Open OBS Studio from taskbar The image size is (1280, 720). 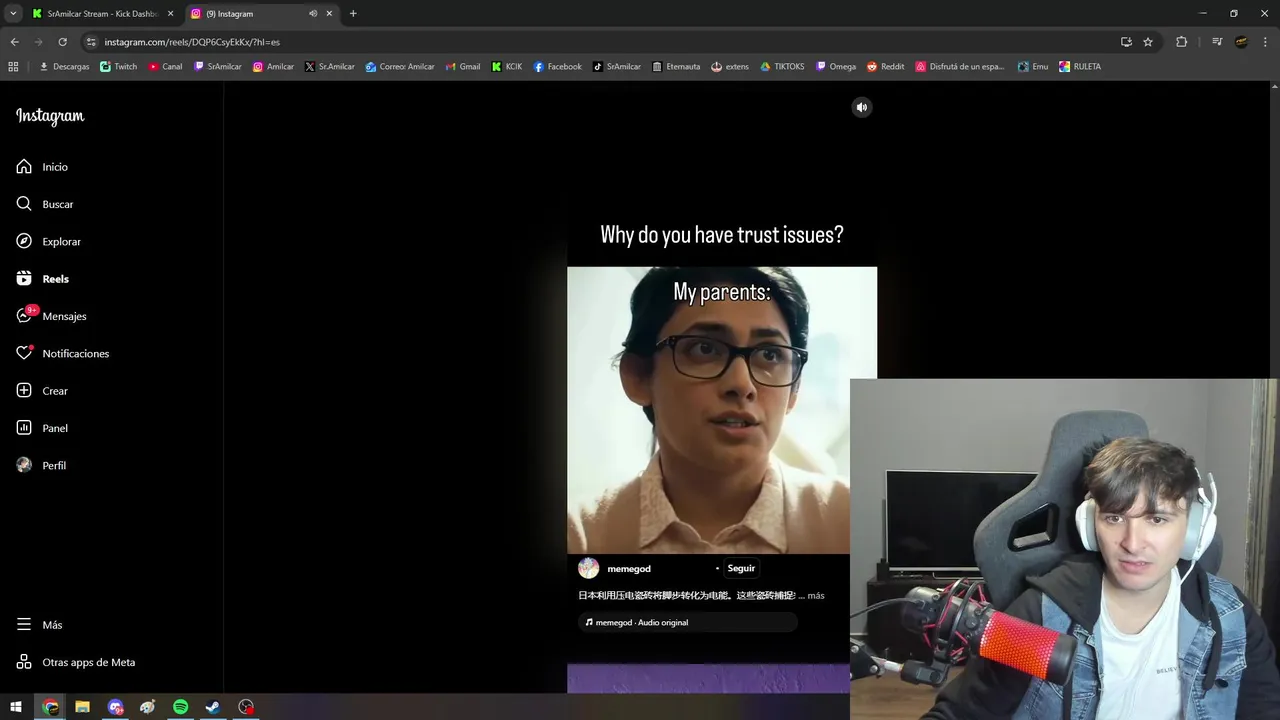pyautogui.click(x=246, y=707)
